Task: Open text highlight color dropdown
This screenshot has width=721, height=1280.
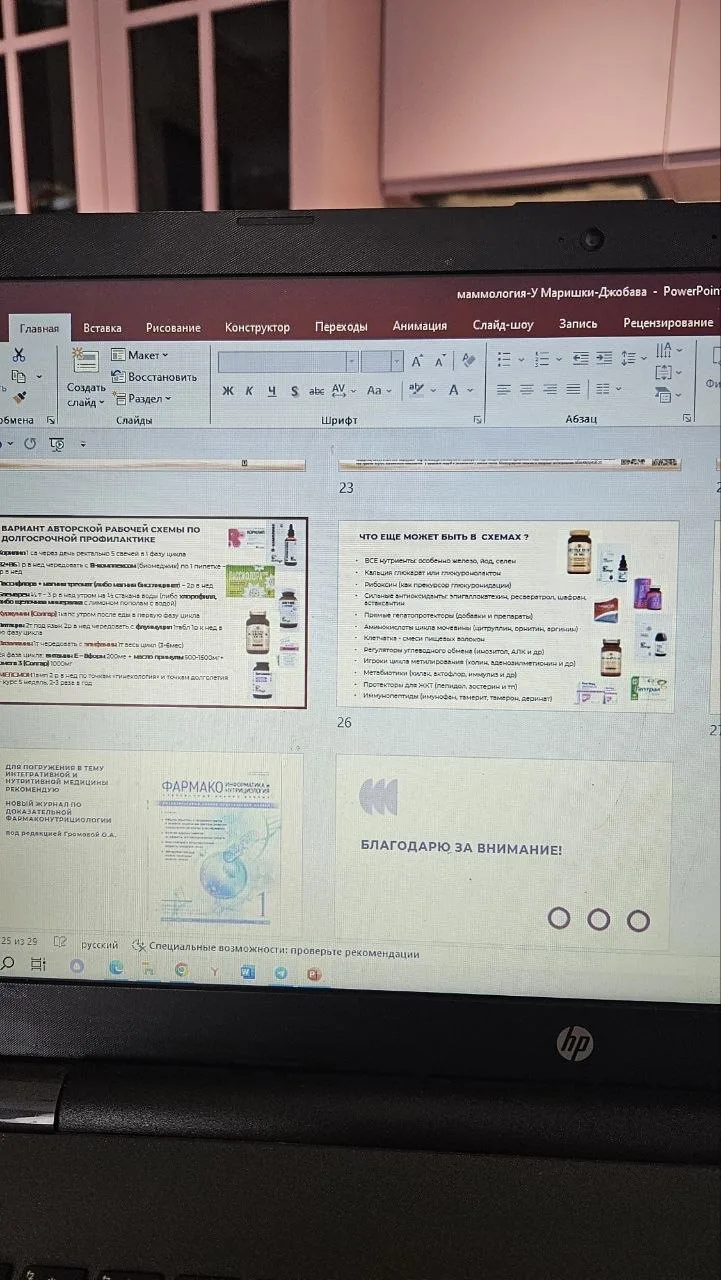Action: click(420, 390)
